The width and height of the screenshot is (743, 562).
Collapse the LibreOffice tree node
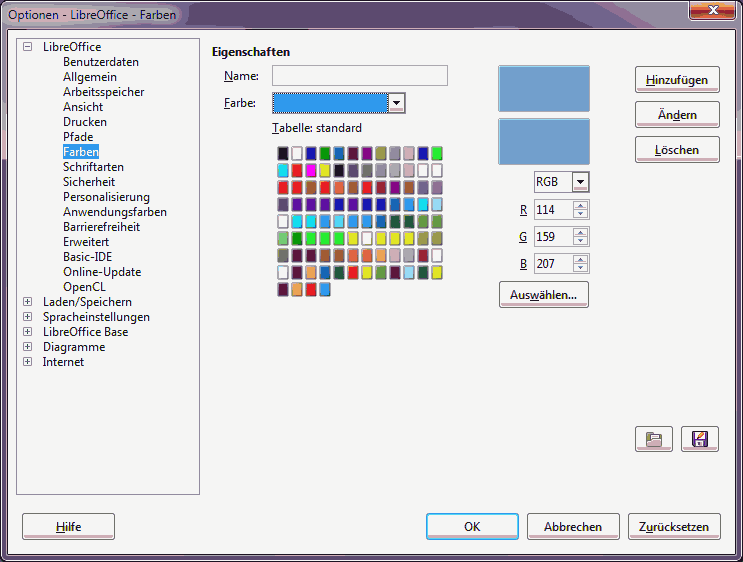pyautogui.click(x=27, y=46)
